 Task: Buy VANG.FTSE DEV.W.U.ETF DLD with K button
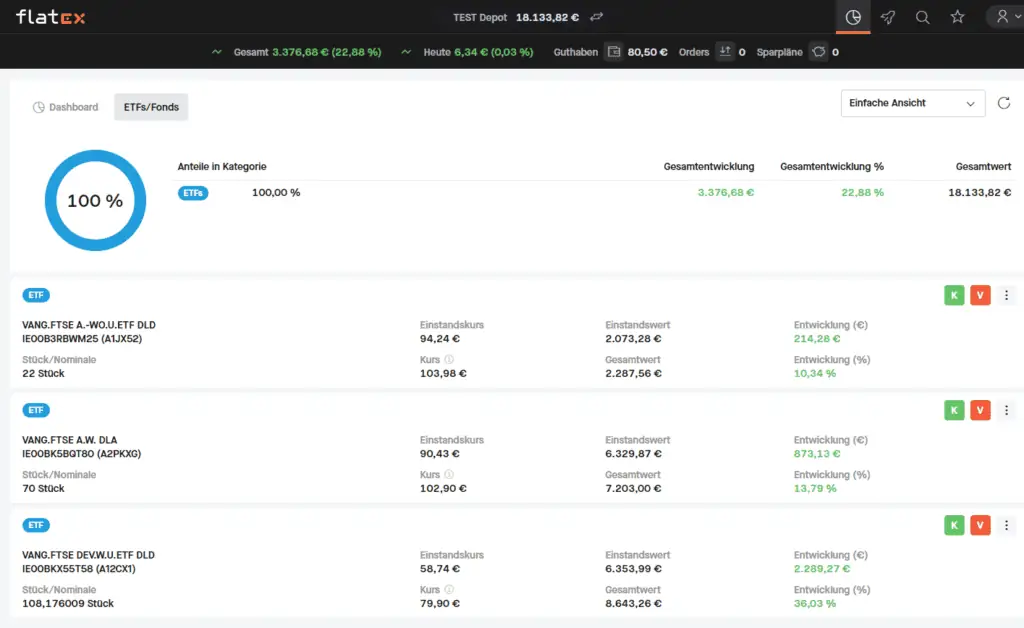[x=954, y=525]
